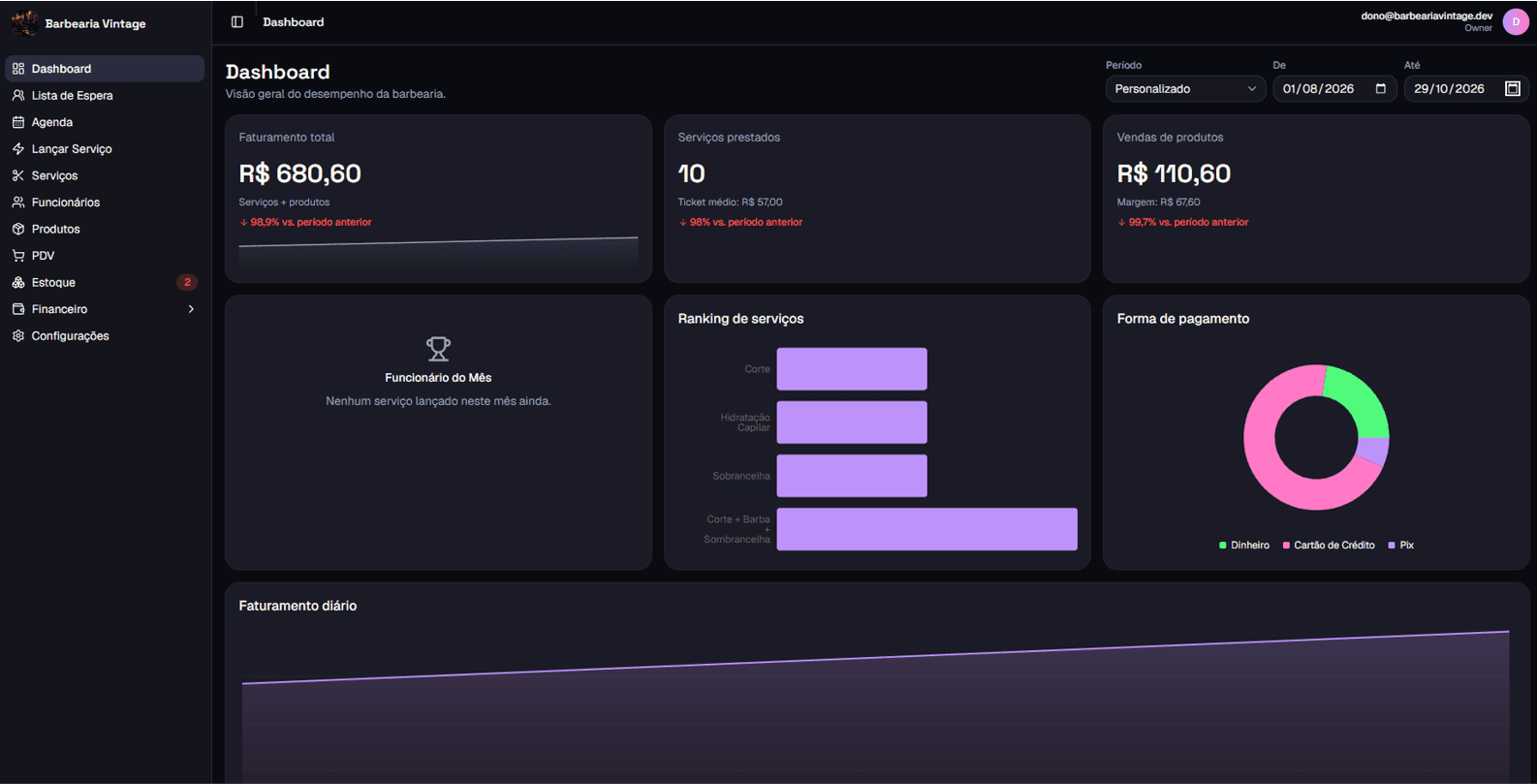Click the Estoque boxes icon
Image resolution: width=1537 pixels, height=784 pixels.
(18, 282)
